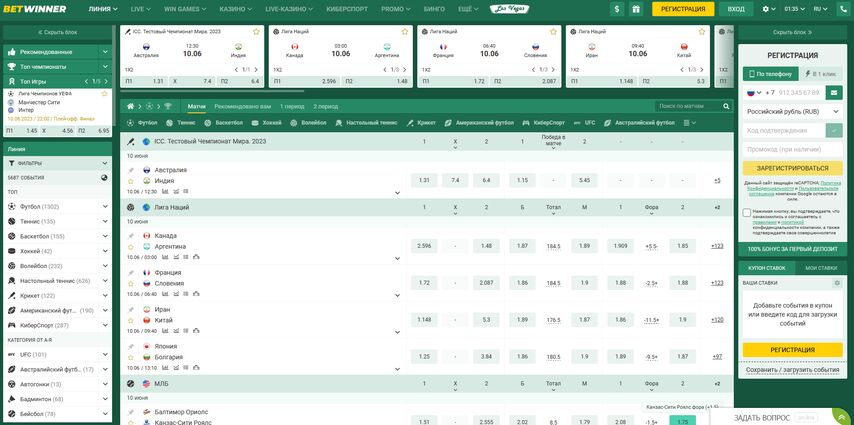The image size is (854, 425).
Task: Open LIVE menu
Action: (x=141, y=9)
